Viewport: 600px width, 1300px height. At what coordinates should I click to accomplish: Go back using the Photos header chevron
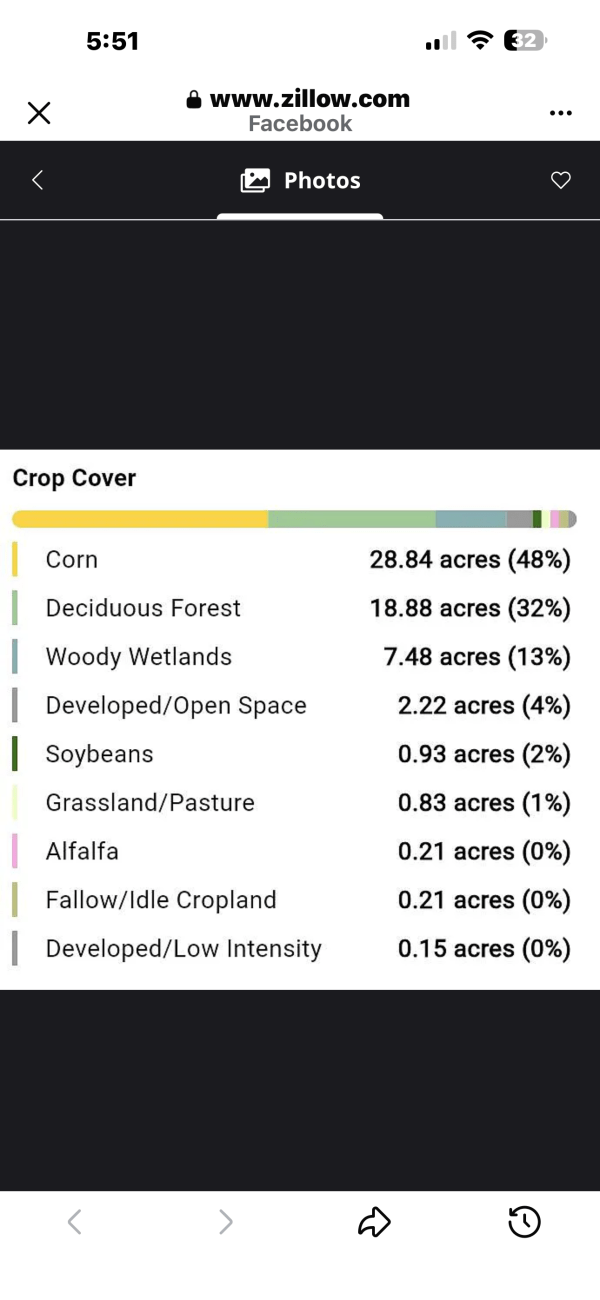point(37,180)
